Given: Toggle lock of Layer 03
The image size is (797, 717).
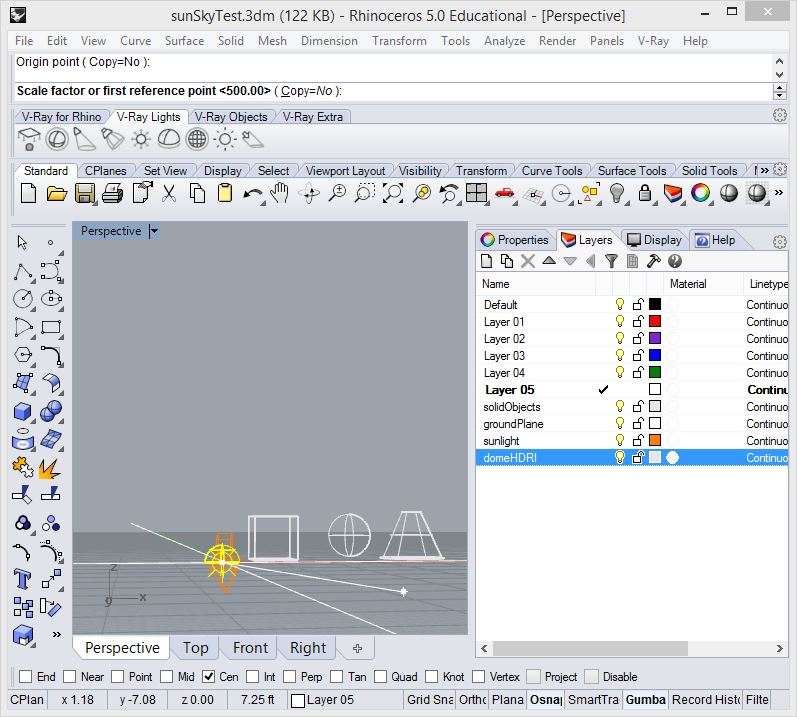Looking at the screenshot, I should point(638,355).
